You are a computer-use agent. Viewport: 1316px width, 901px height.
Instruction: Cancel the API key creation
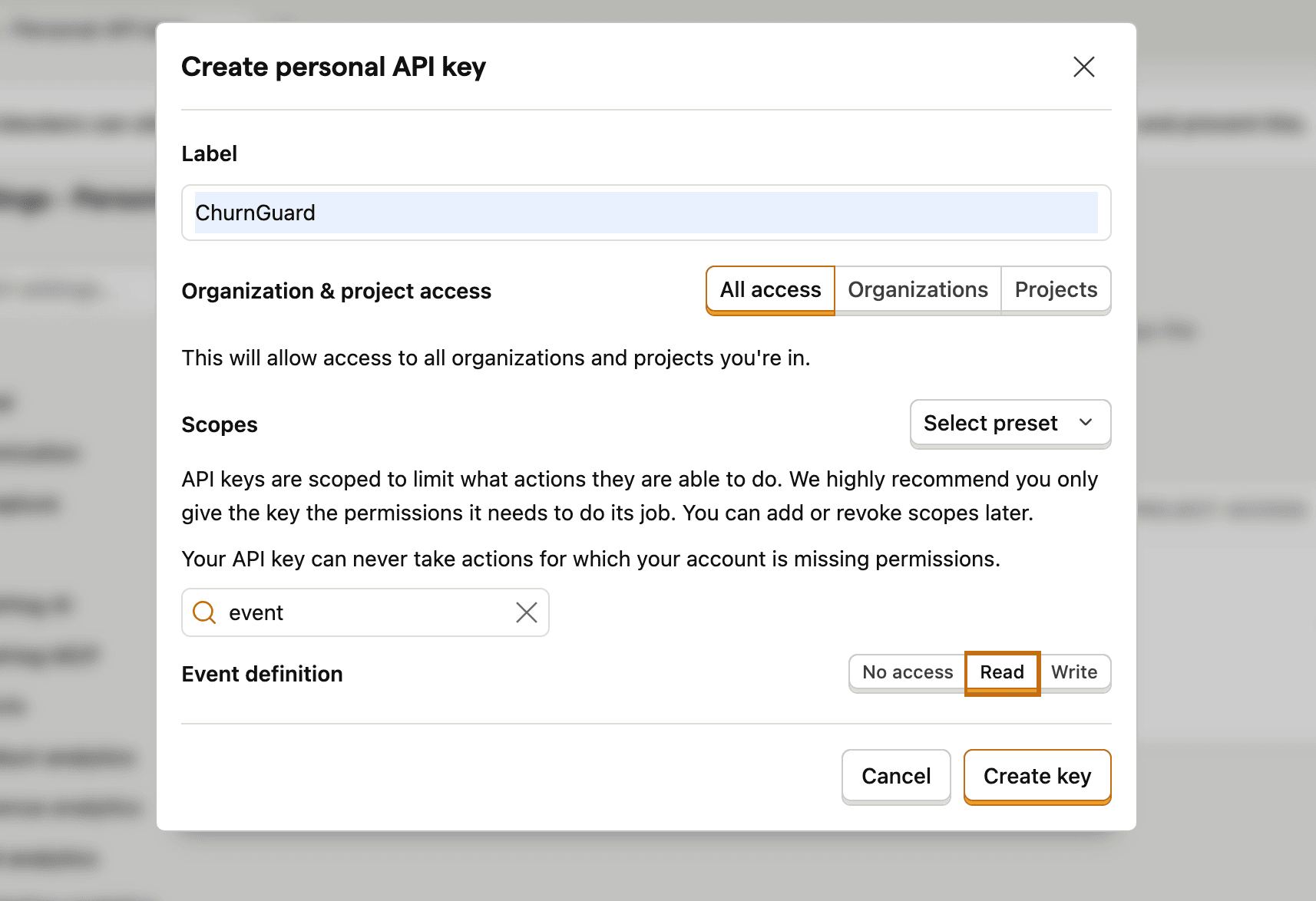896,776
